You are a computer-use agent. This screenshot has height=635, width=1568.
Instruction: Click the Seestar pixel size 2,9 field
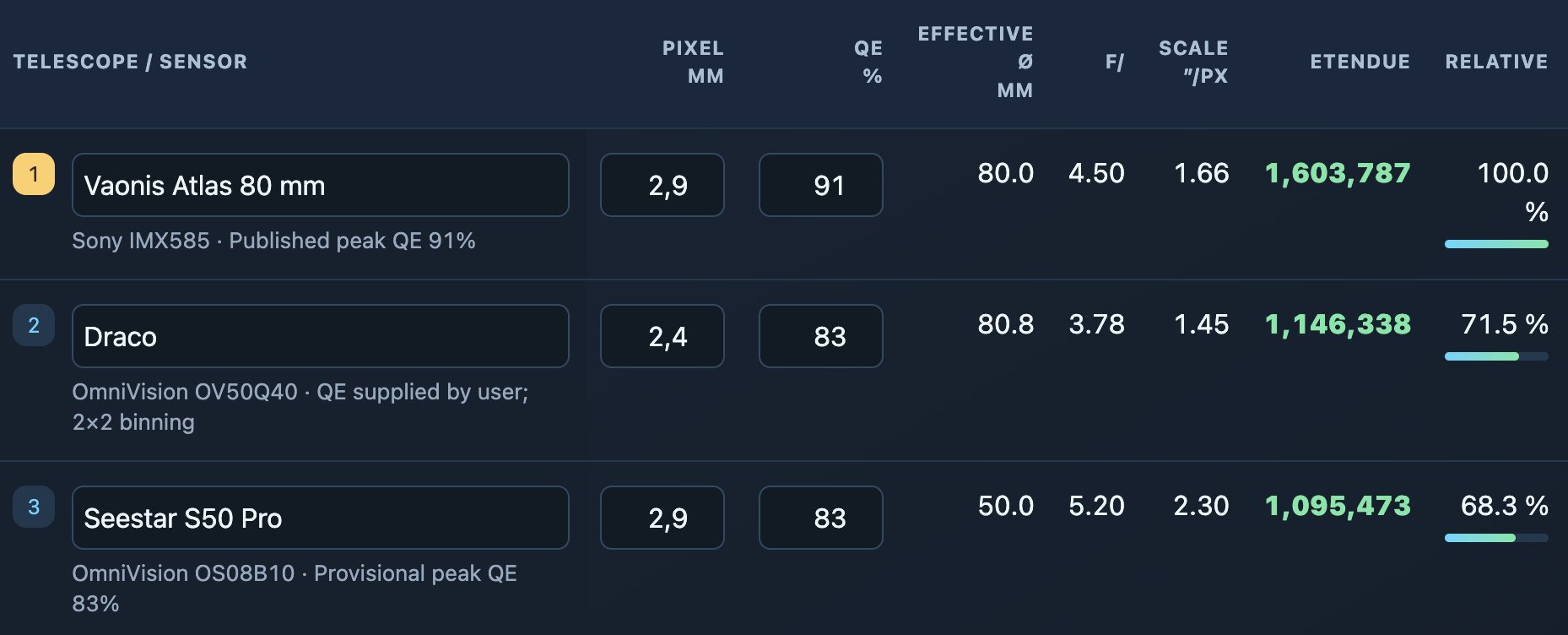(662, 518)
